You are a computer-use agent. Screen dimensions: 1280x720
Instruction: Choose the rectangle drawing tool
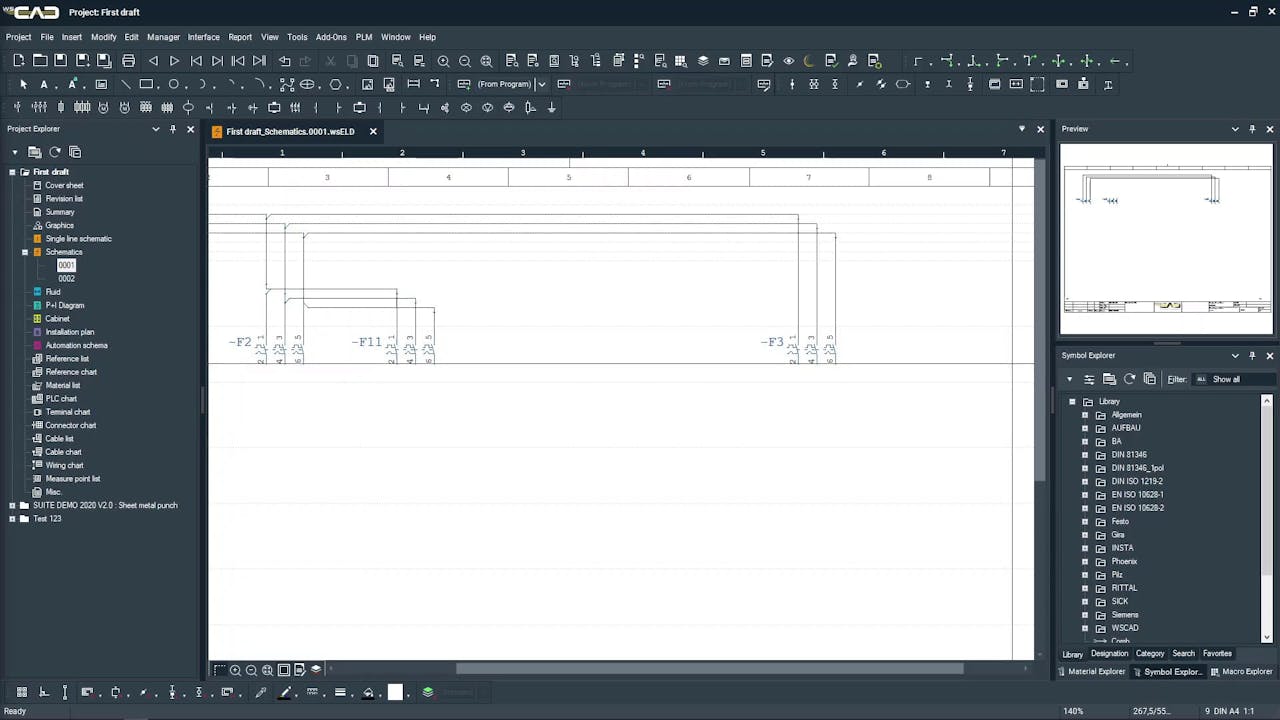click(146, 85)
